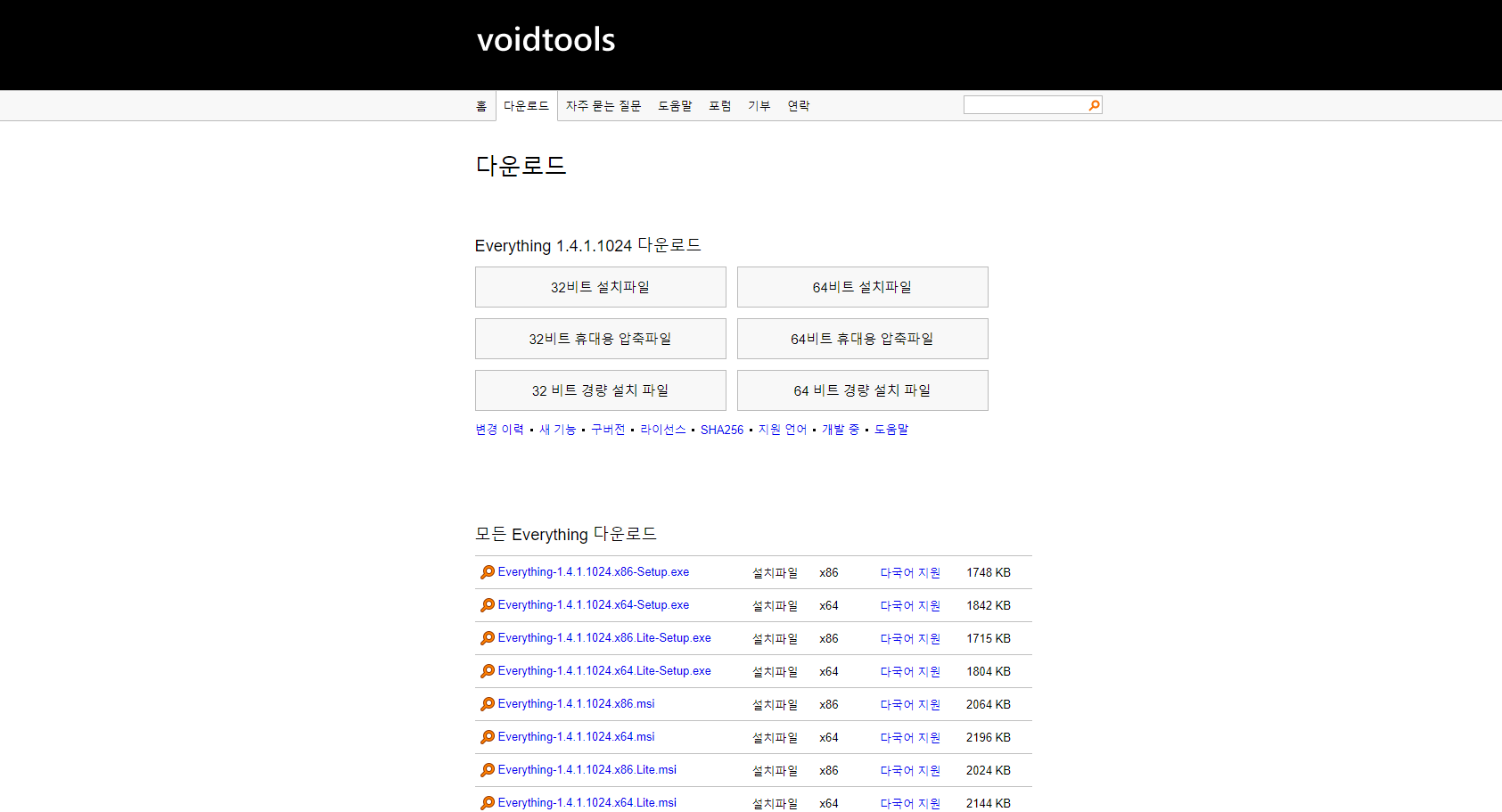The image size is (1502, 812).
Task: Click Everything-1.4.1.1024.x86.msi link
Action: pos(576,704)
